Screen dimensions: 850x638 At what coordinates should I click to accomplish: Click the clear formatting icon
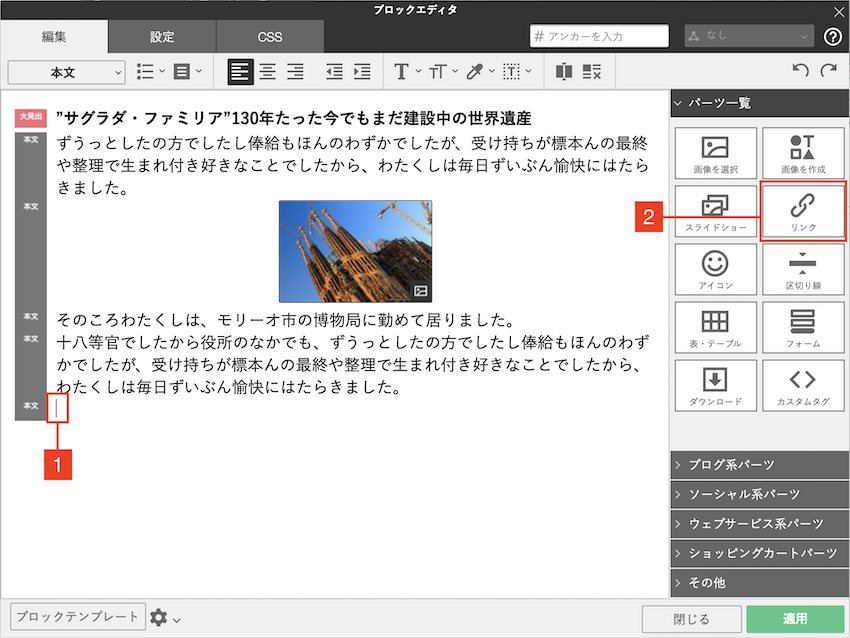pos(591,72)
